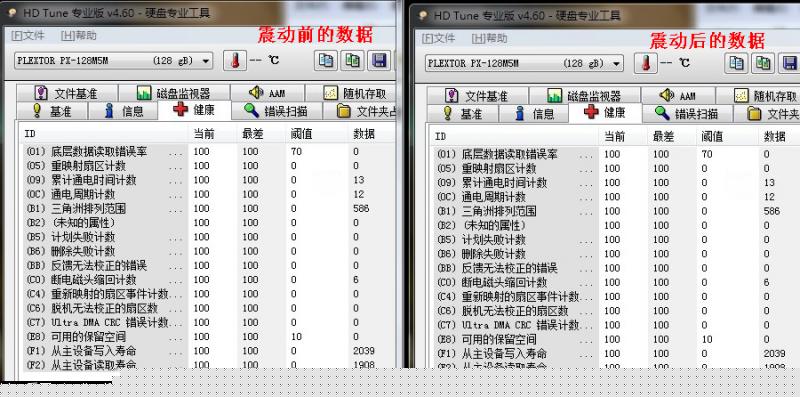Select row (未知的属性) in left window
The width and height of the screenshot is (800, 397).
coord(208,223)
